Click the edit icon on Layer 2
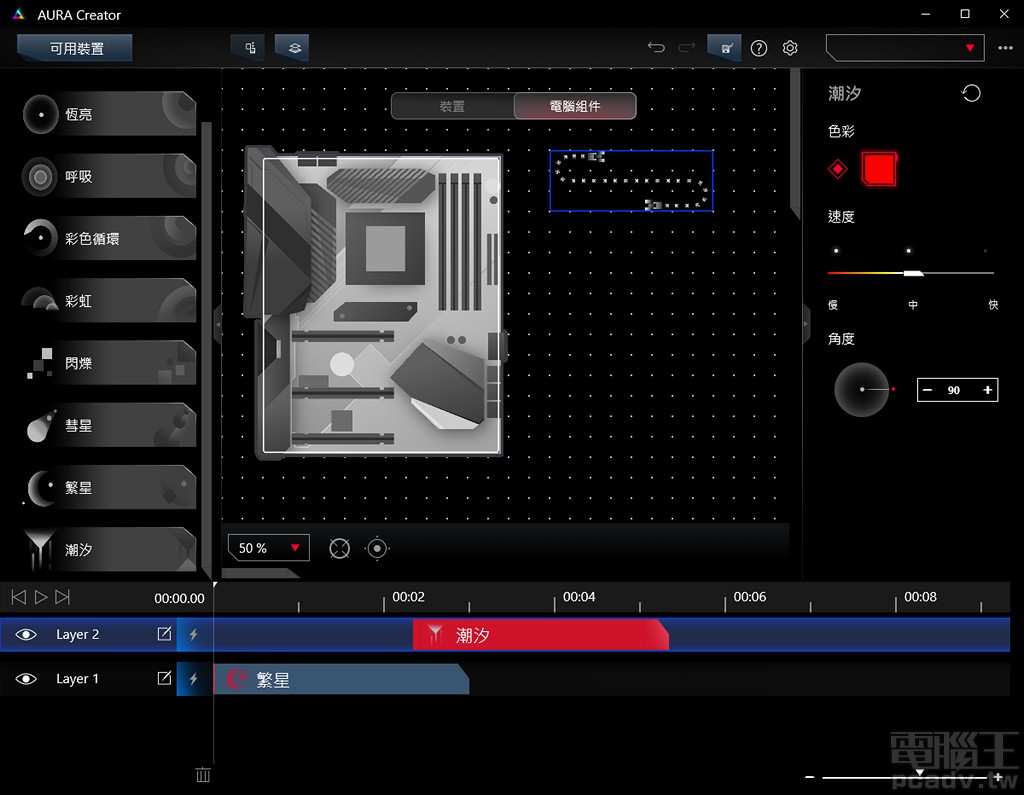The image size is (1024, 795). tap(164, 634)
